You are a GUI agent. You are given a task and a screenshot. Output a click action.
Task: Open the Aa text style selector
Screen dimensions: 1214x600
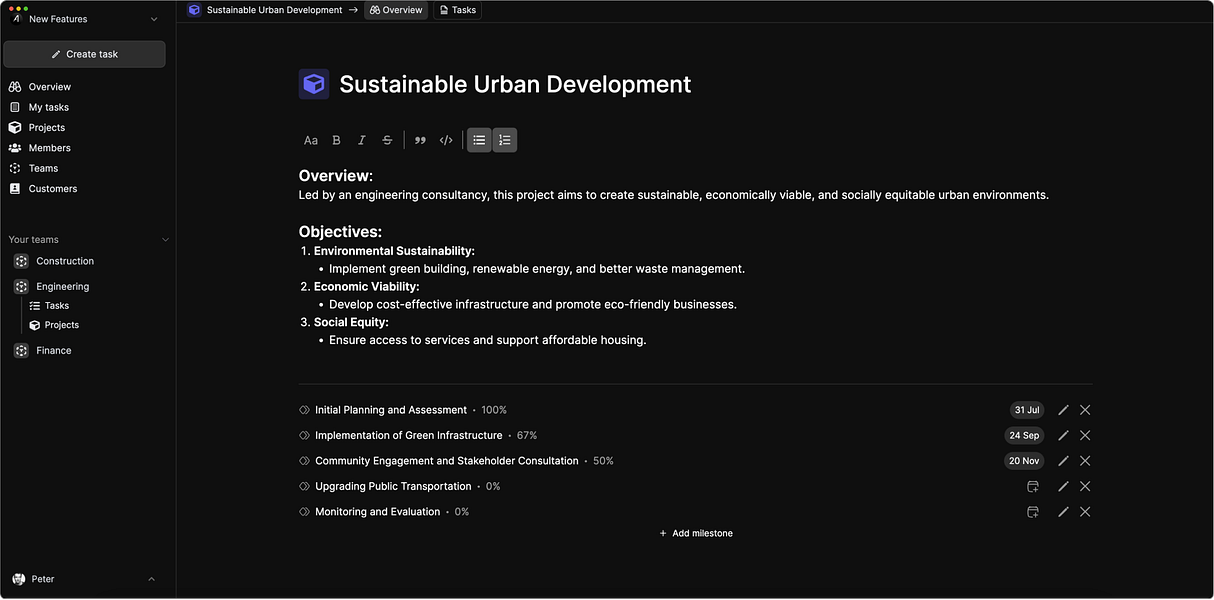311,140
